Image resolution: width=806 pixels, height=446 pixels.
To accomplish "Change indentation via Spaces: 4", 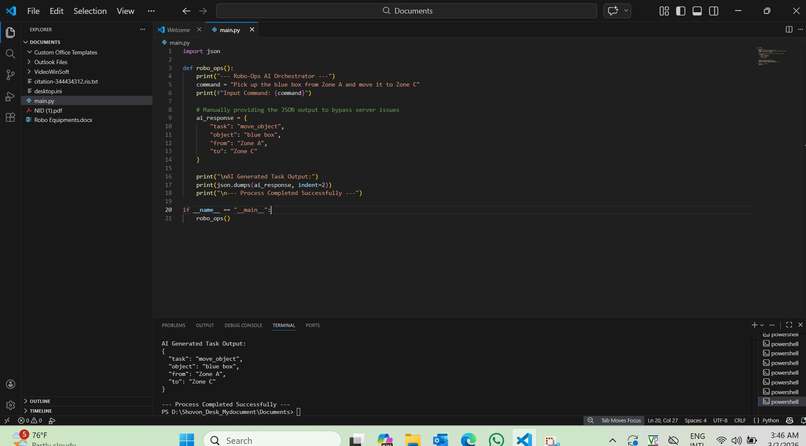I will 695,420.
